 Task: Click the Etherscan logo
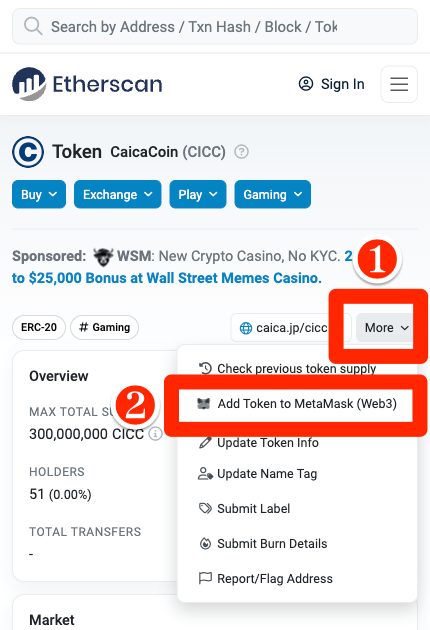click(87, 84)
